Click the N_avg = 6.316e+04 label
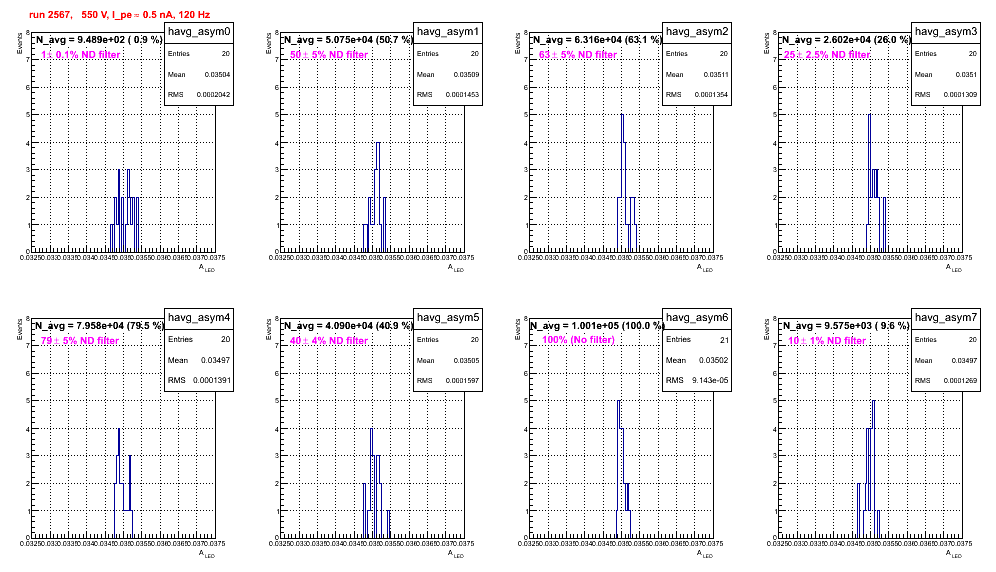Screen dimensions: 996x572 pyautogui.click(x=596, y=40)
